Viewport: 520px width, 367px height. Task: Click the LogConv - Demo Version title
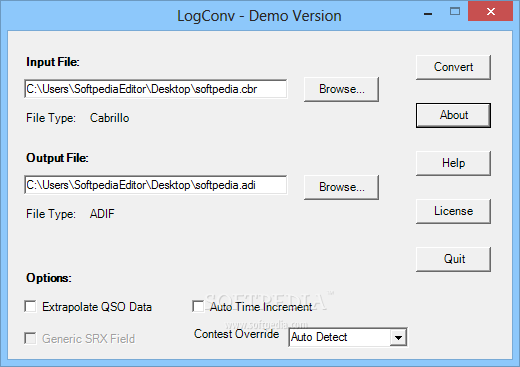click(x=259, y=16)
